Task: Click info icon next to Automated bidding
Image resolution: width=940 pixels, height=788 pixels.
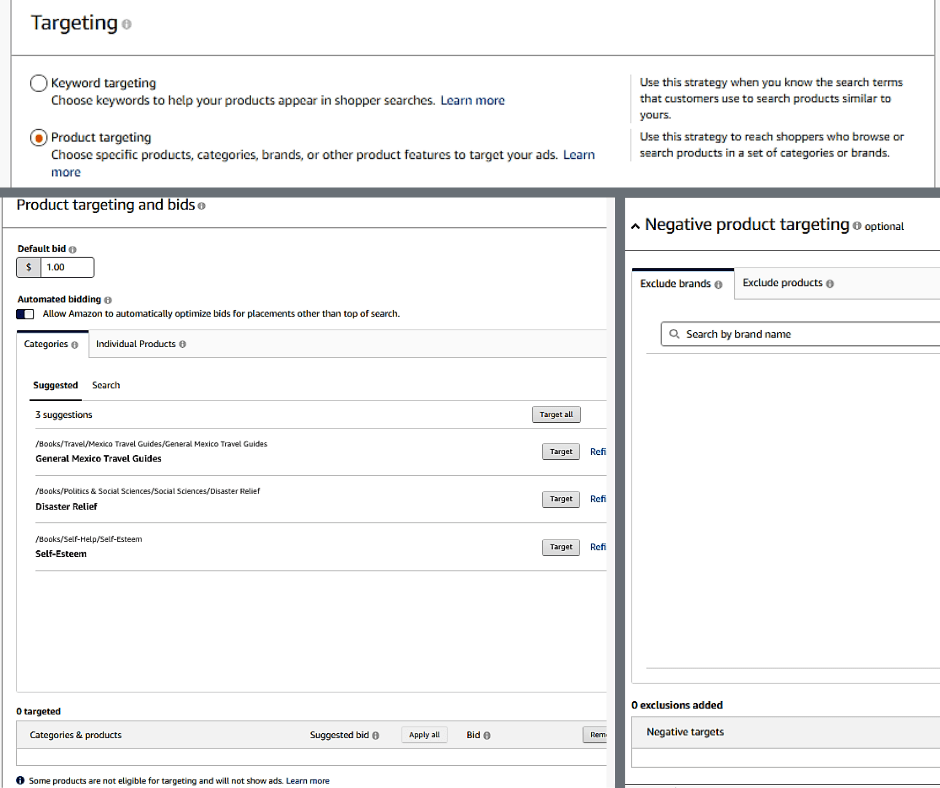Action: [108, 299]
